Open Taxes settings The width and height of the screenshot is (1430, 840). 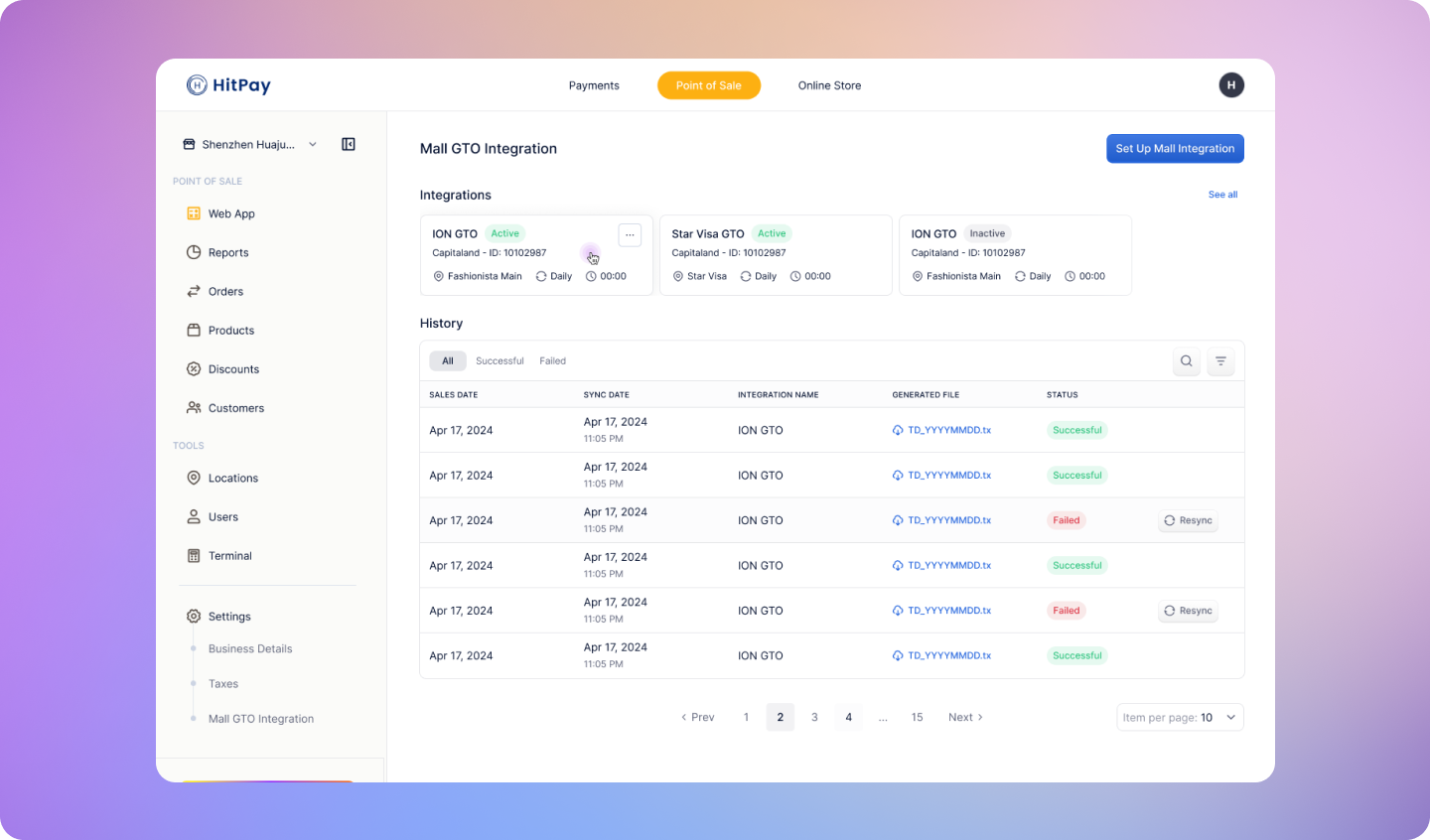click(223, 683)
